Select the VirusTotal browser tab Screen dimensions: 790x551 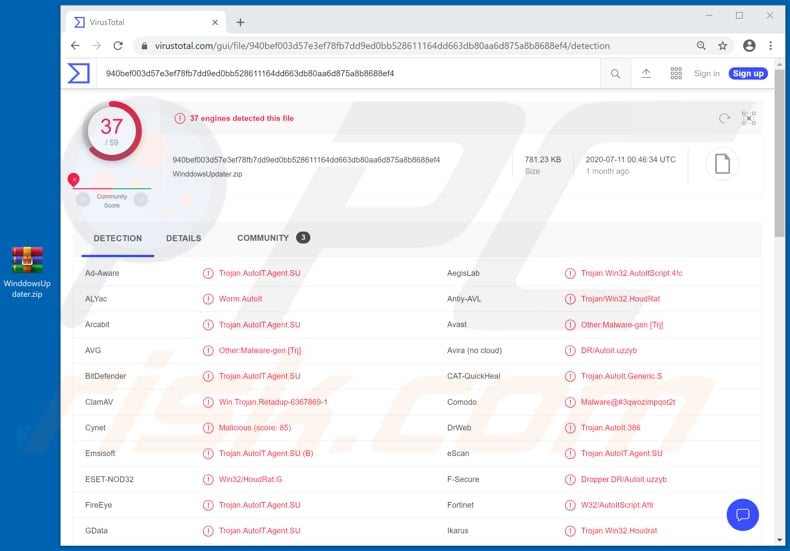point(145,22)
